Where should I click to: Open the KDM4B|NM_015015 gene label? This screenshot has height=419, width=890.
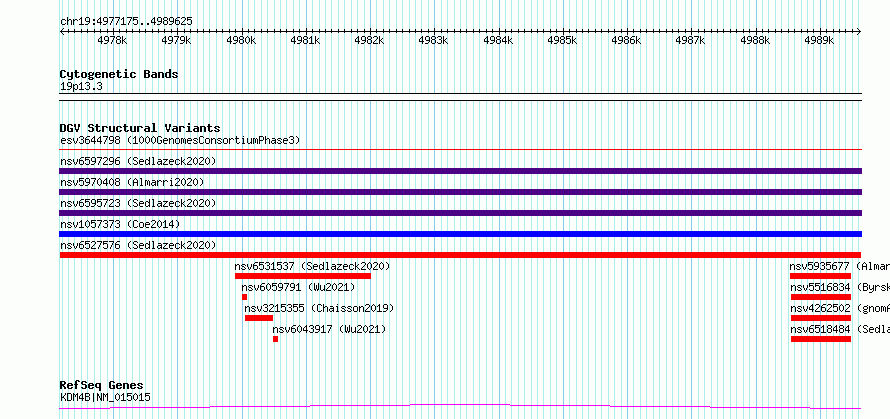(105, 397)
